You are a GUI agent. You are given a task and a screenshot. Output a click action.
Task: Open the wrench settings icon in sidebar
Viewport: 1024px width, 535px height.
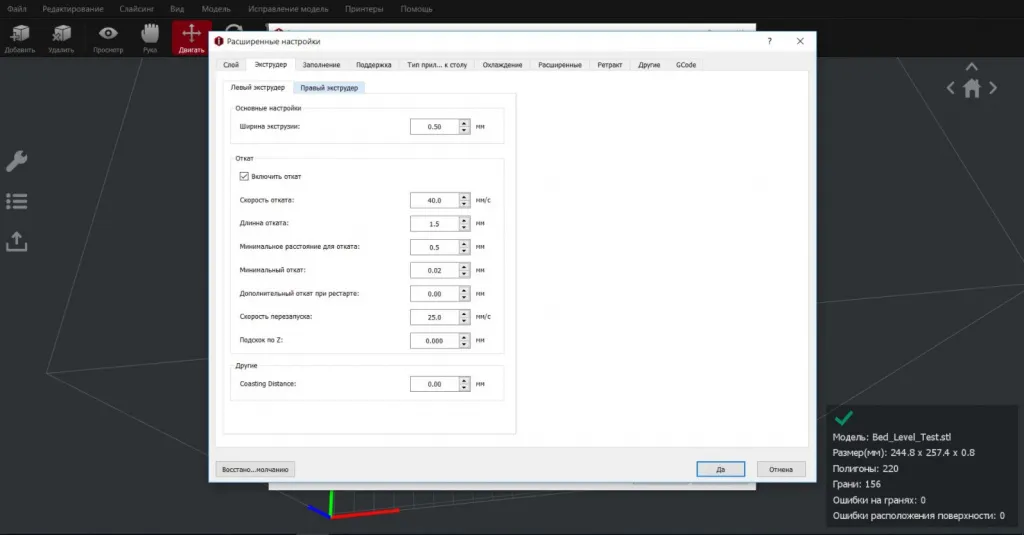coord(17,161)
